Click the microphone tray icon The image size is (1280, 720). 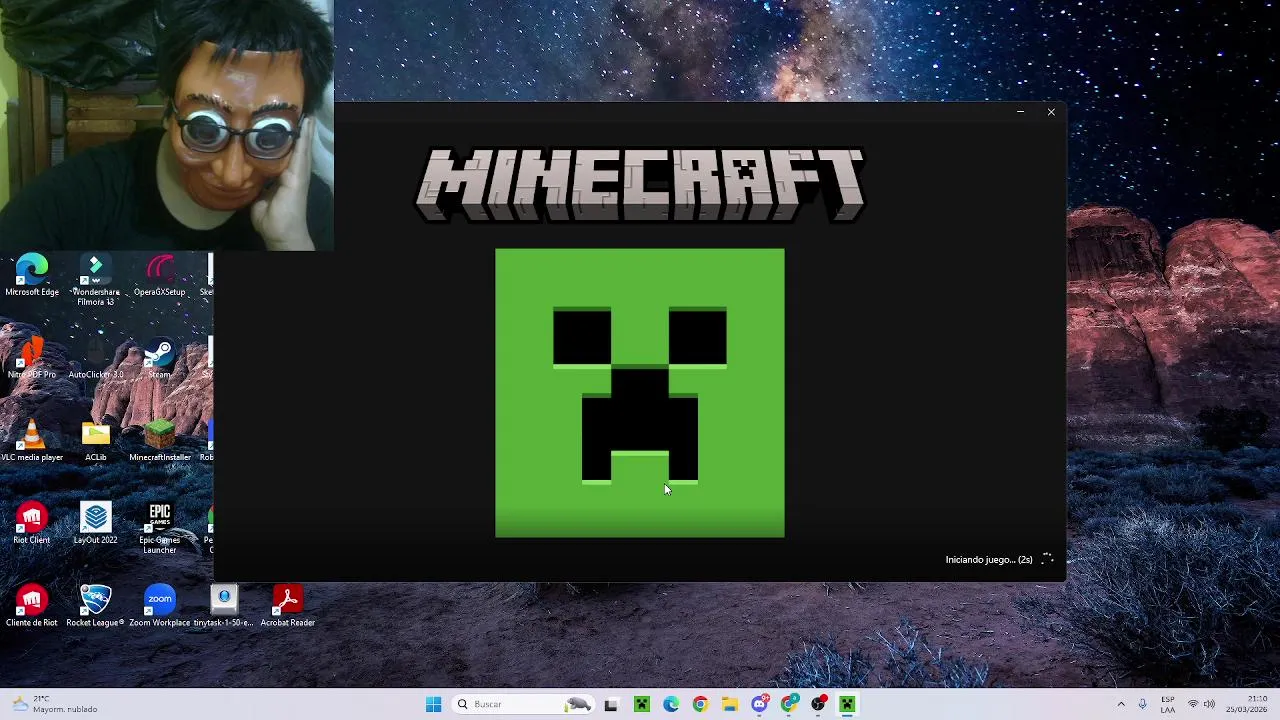pos(1142,704)
